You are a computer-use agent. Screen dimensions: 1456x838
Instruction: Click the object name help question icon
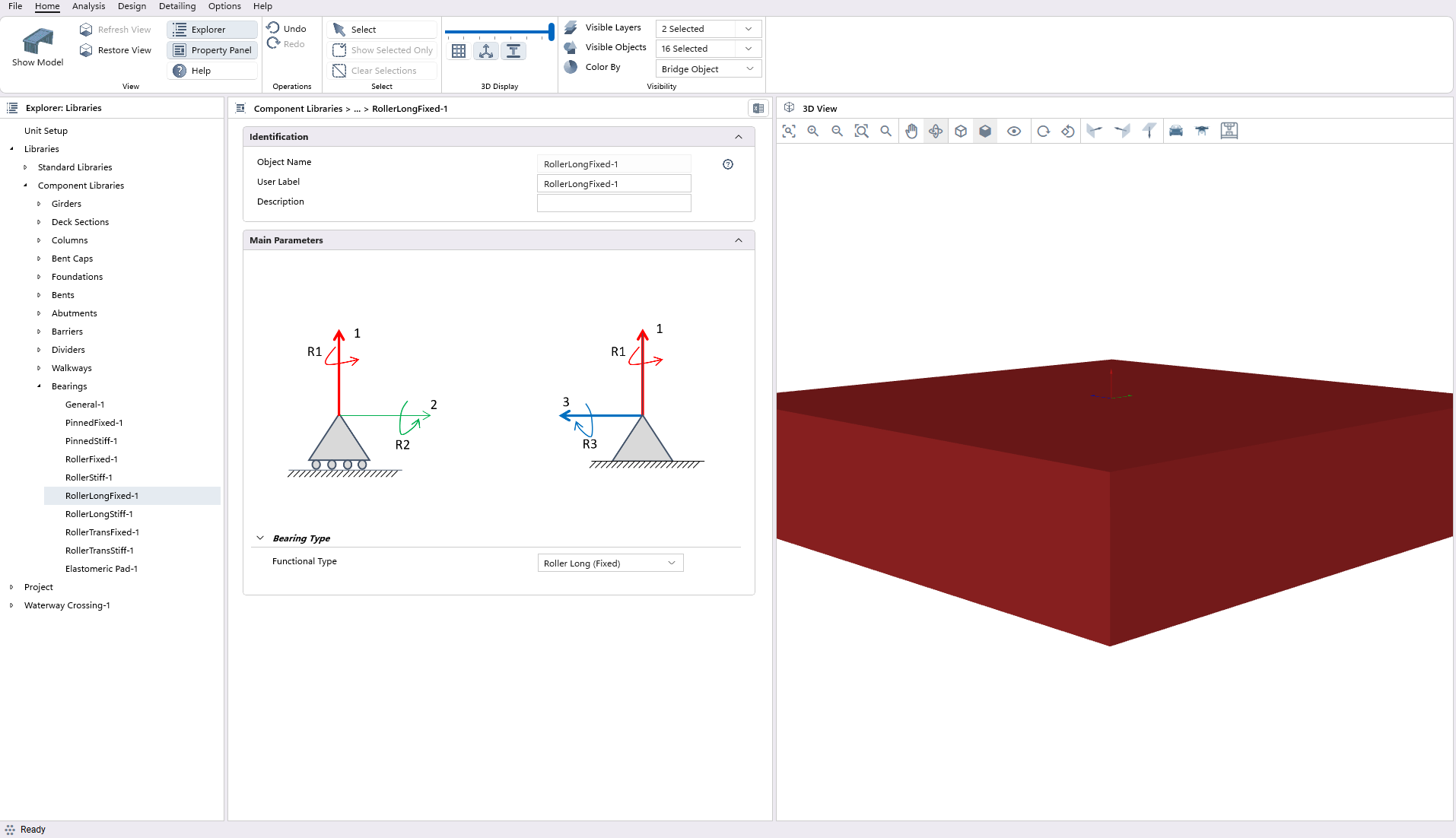728,164
